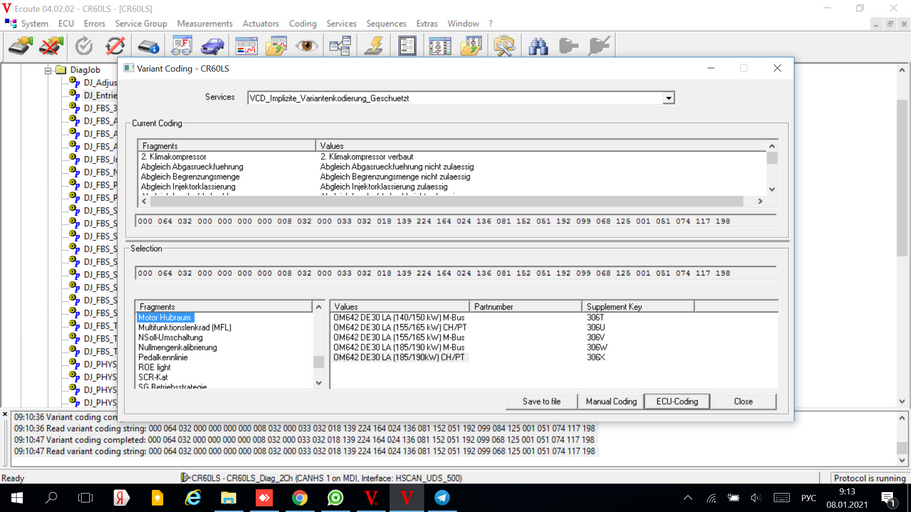Select the Nullmengenkalibrierung fragment

click(x=177, y=348)
